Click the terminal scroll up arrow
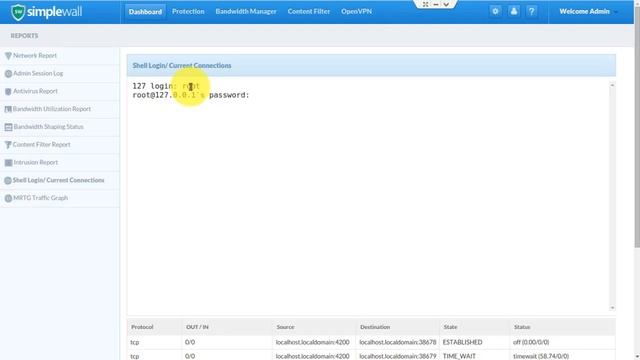 (612, 85)
